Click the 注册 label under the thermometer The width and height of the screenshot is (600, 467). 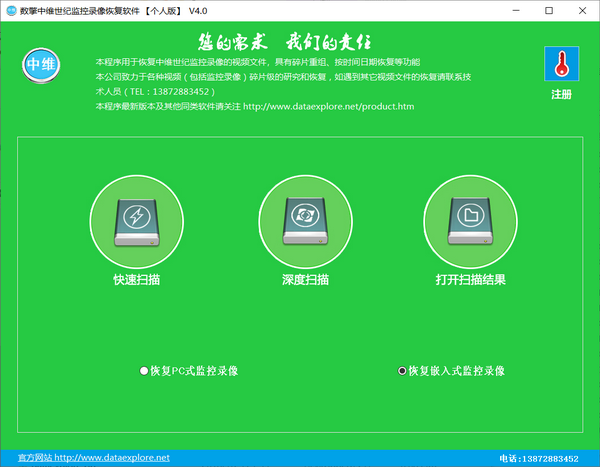[x=562, y=95]
